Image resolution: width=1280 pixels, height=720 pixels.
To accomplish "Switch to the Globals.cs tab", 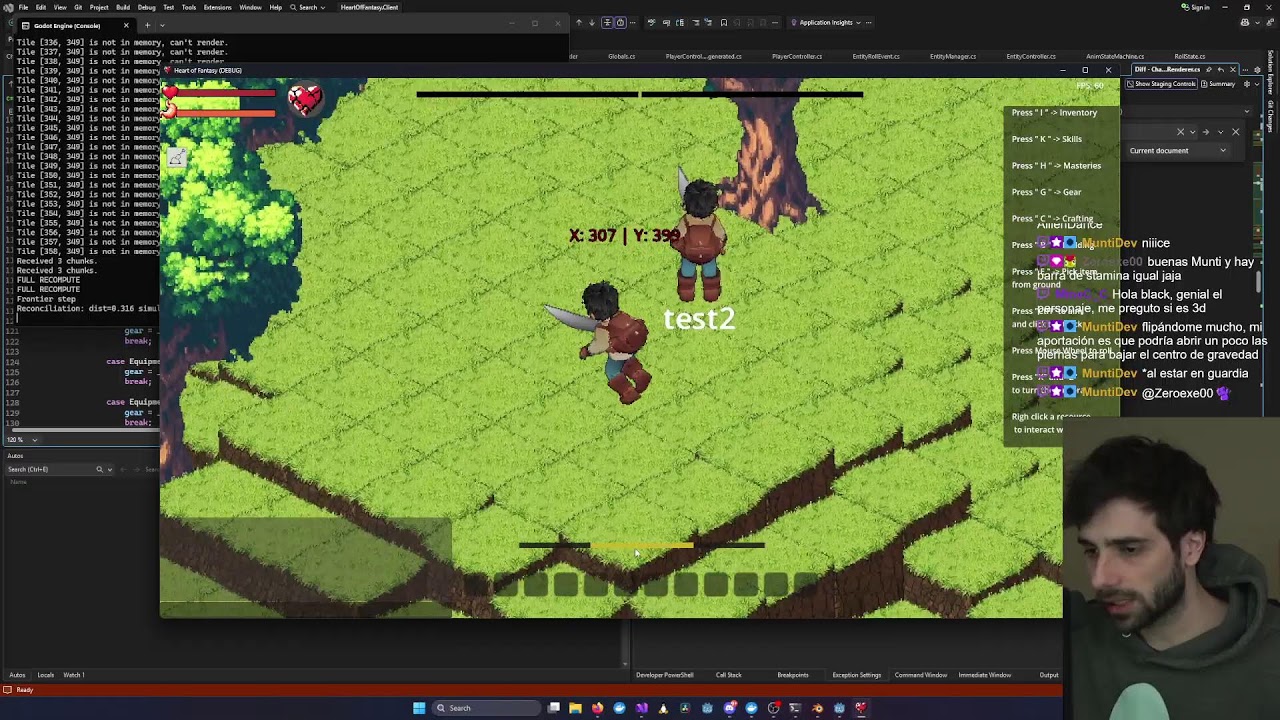I will click(621, 56).
